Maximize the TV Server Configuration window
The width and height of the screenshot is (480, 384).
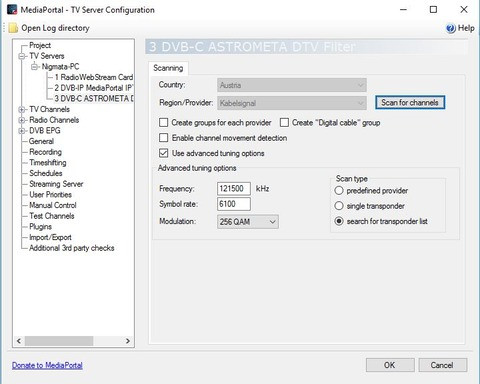click(433, 10)
